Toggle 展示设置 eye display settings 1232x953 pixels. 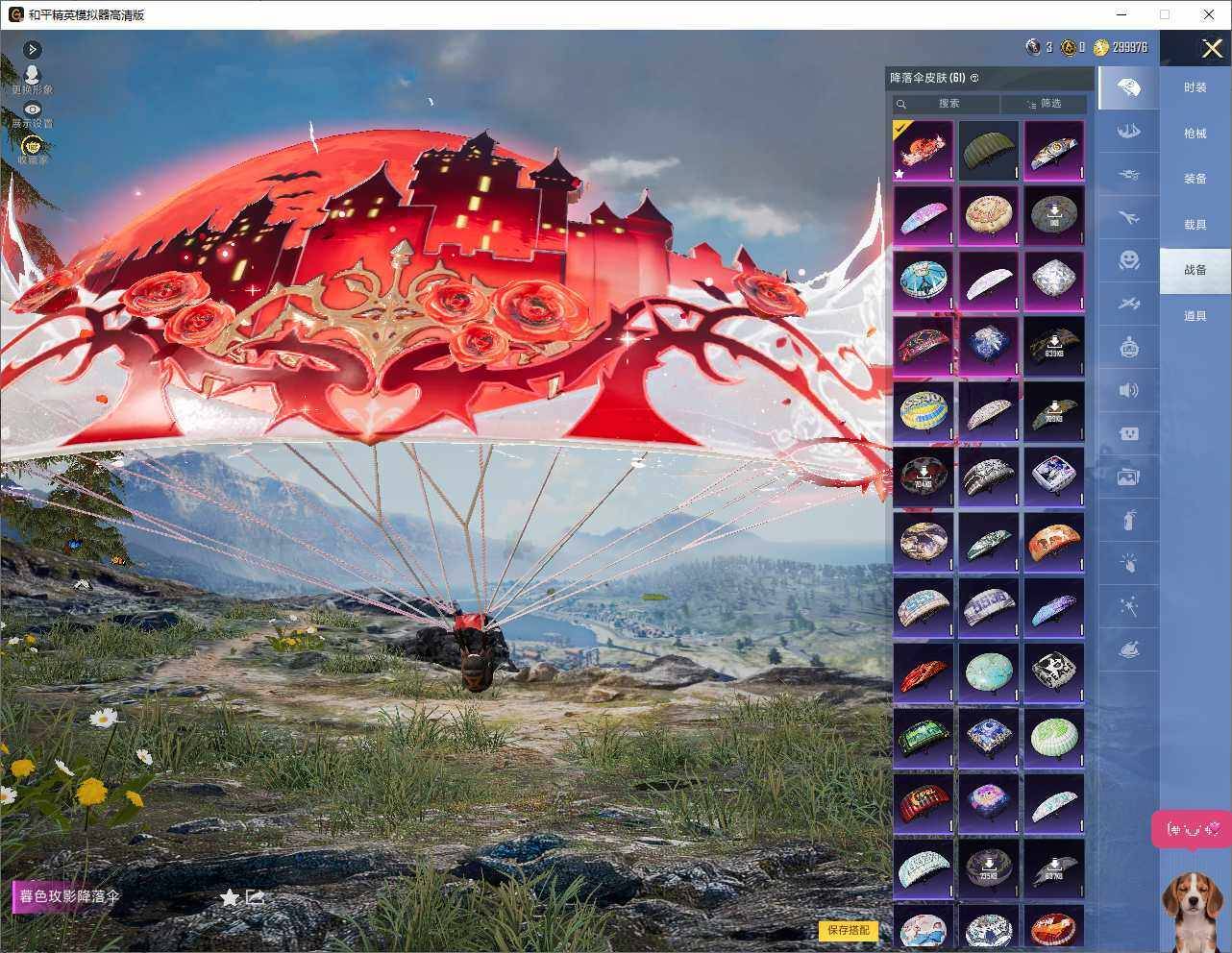click(x=32, y=114)
